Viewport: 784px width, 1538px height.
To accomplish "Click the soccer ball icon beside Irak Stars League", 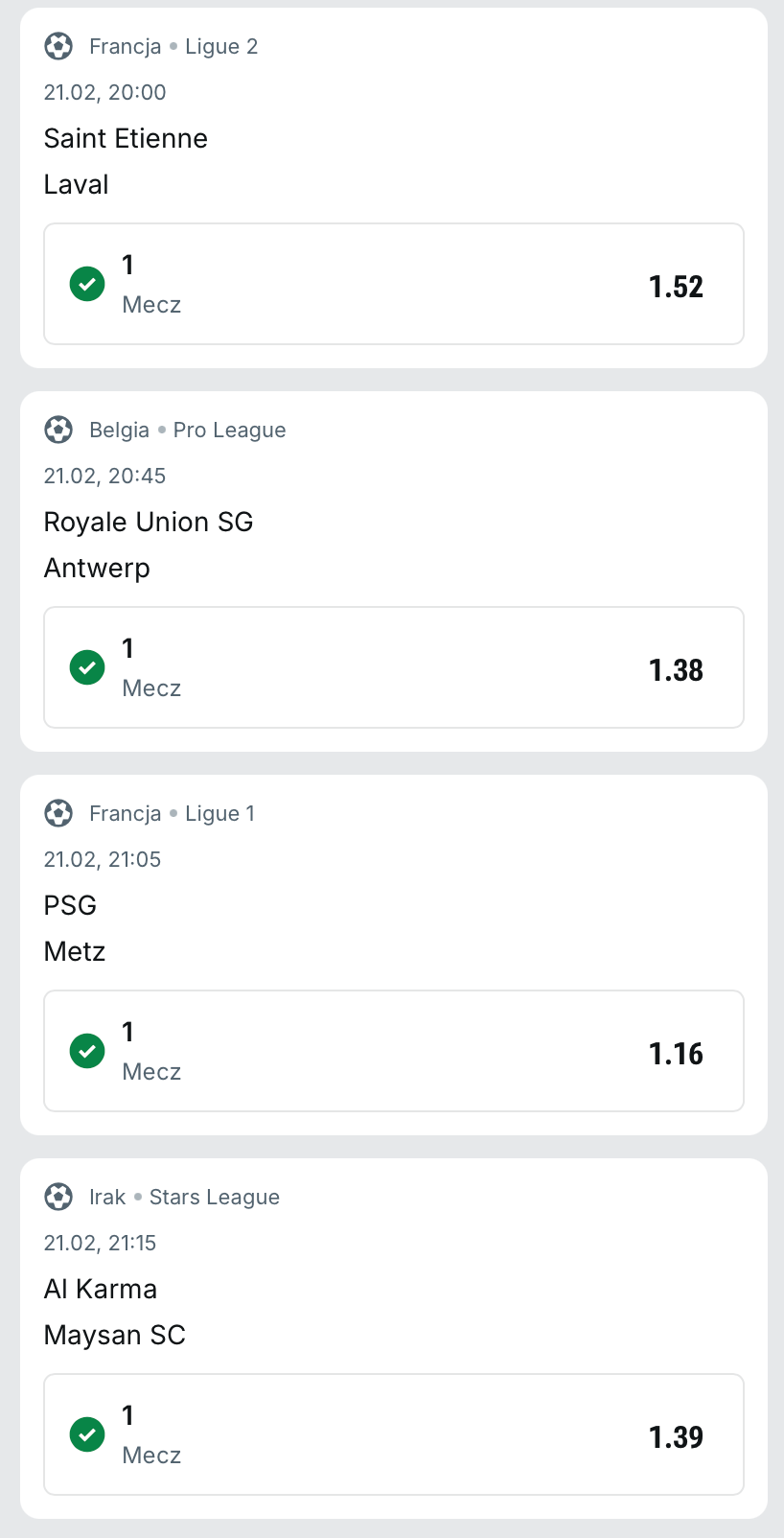I will [58, 1197].
